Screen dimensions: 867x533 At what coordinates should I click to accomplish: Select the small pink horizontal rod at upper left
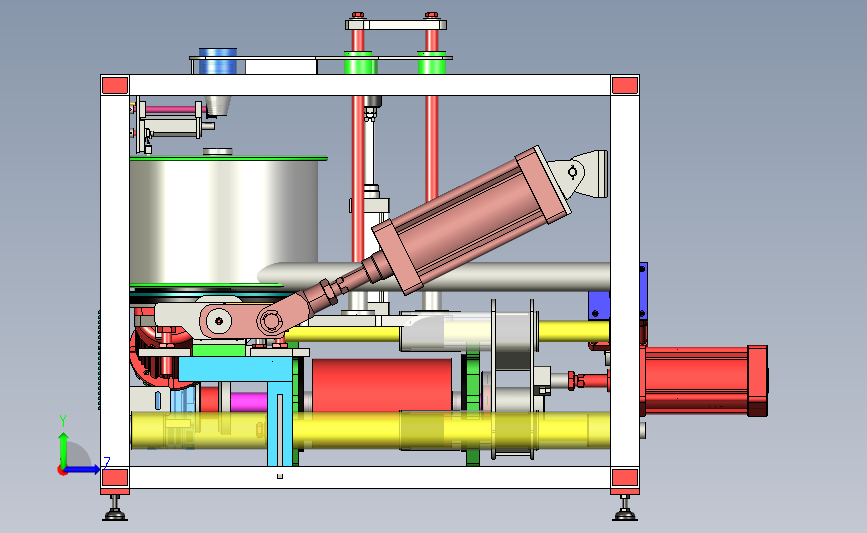(x=170, y=110)
